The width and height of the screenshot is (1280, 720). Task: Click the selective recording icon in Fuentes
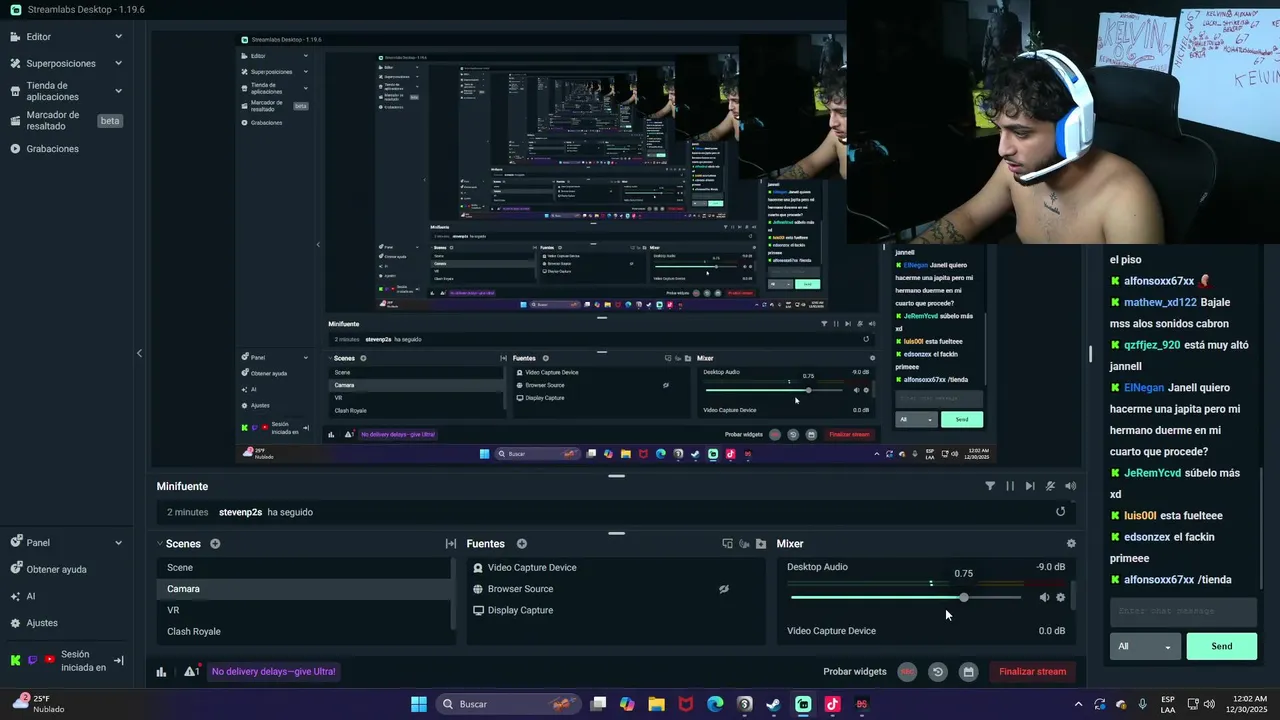tap(744, 544)
